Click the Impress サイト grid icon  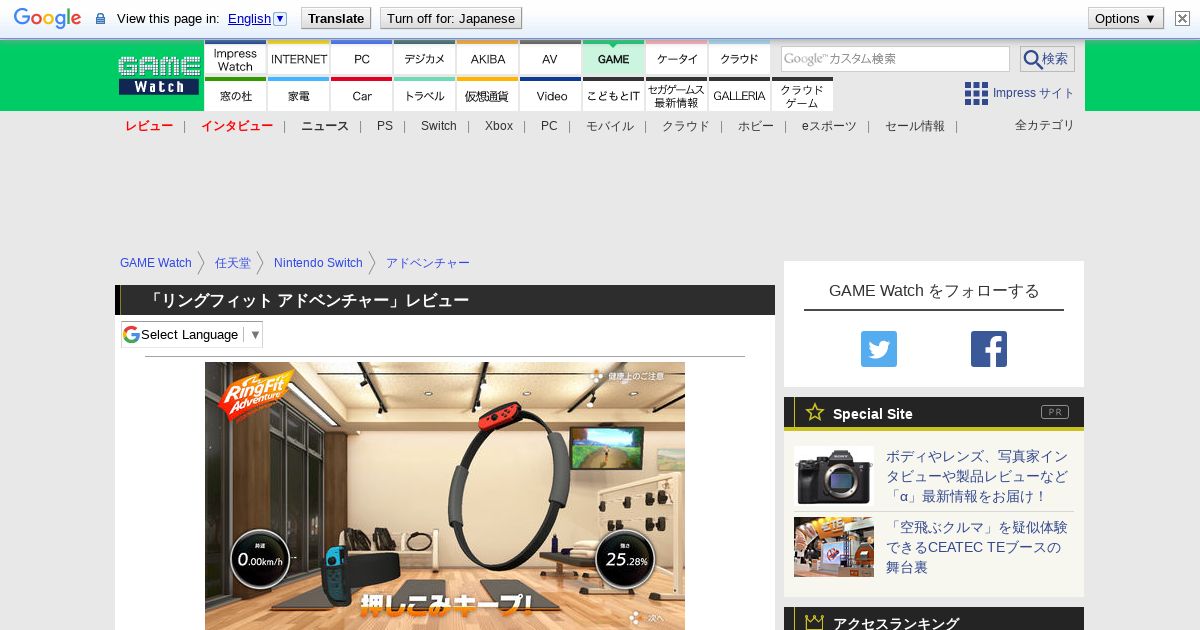tap(976, 93)
